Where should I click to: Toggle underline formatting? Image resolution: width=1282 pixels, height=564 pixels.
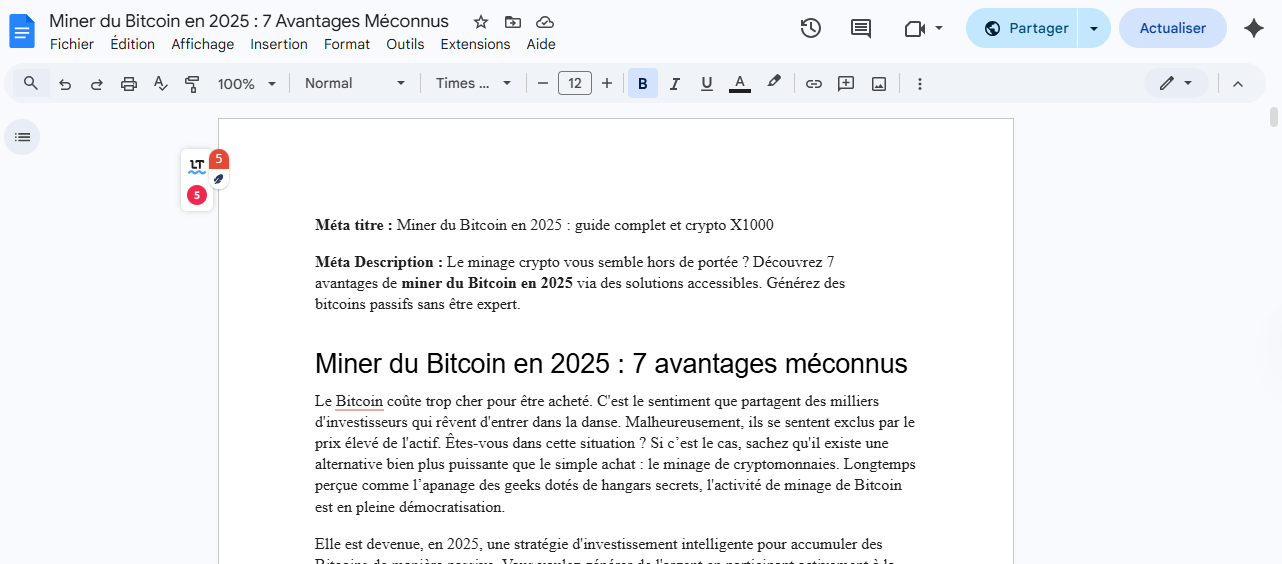[x=707, y=84]
